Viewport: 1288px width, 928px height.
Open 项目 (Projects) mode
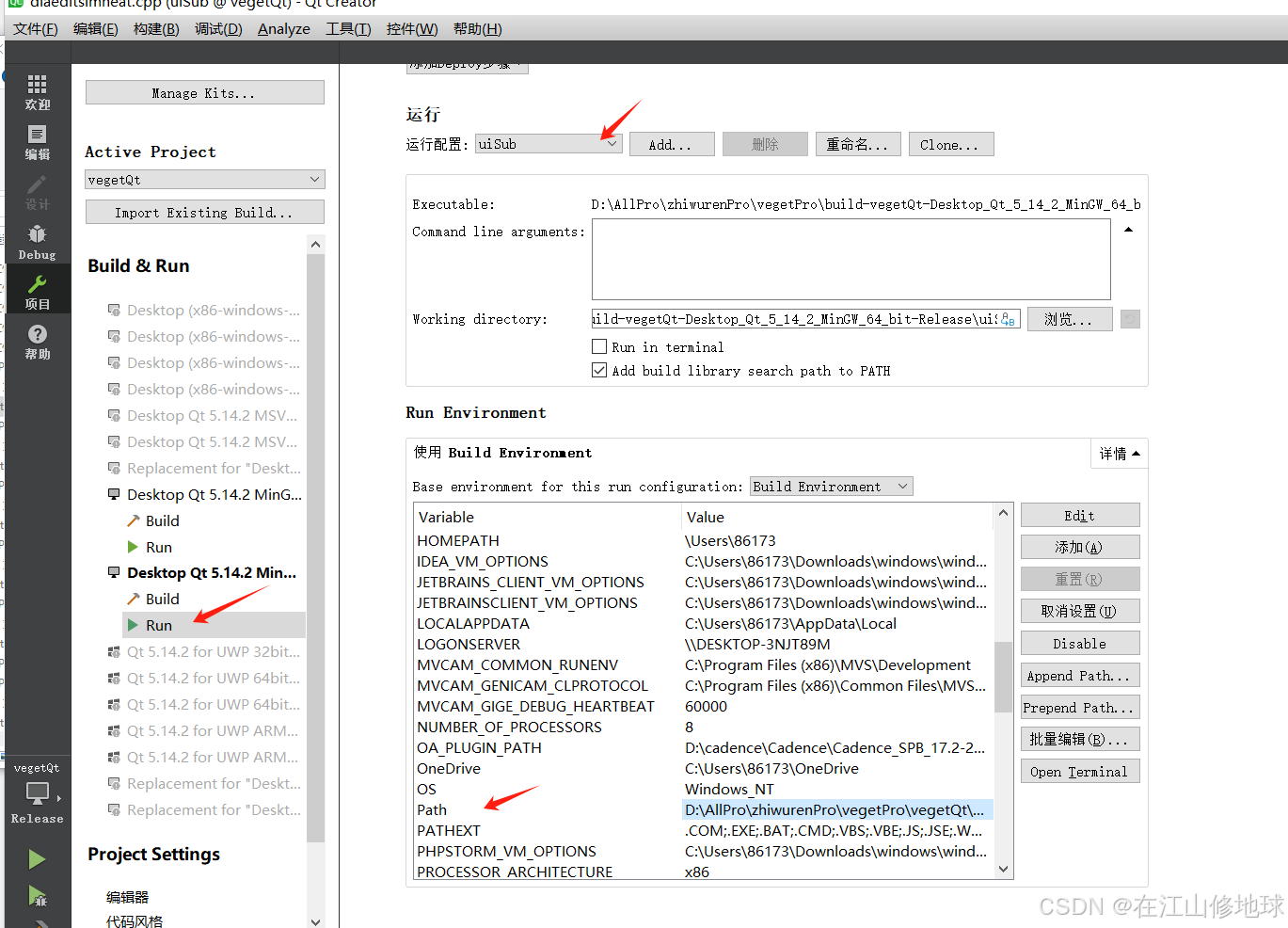pyautogui.click(x=38, y=292)
